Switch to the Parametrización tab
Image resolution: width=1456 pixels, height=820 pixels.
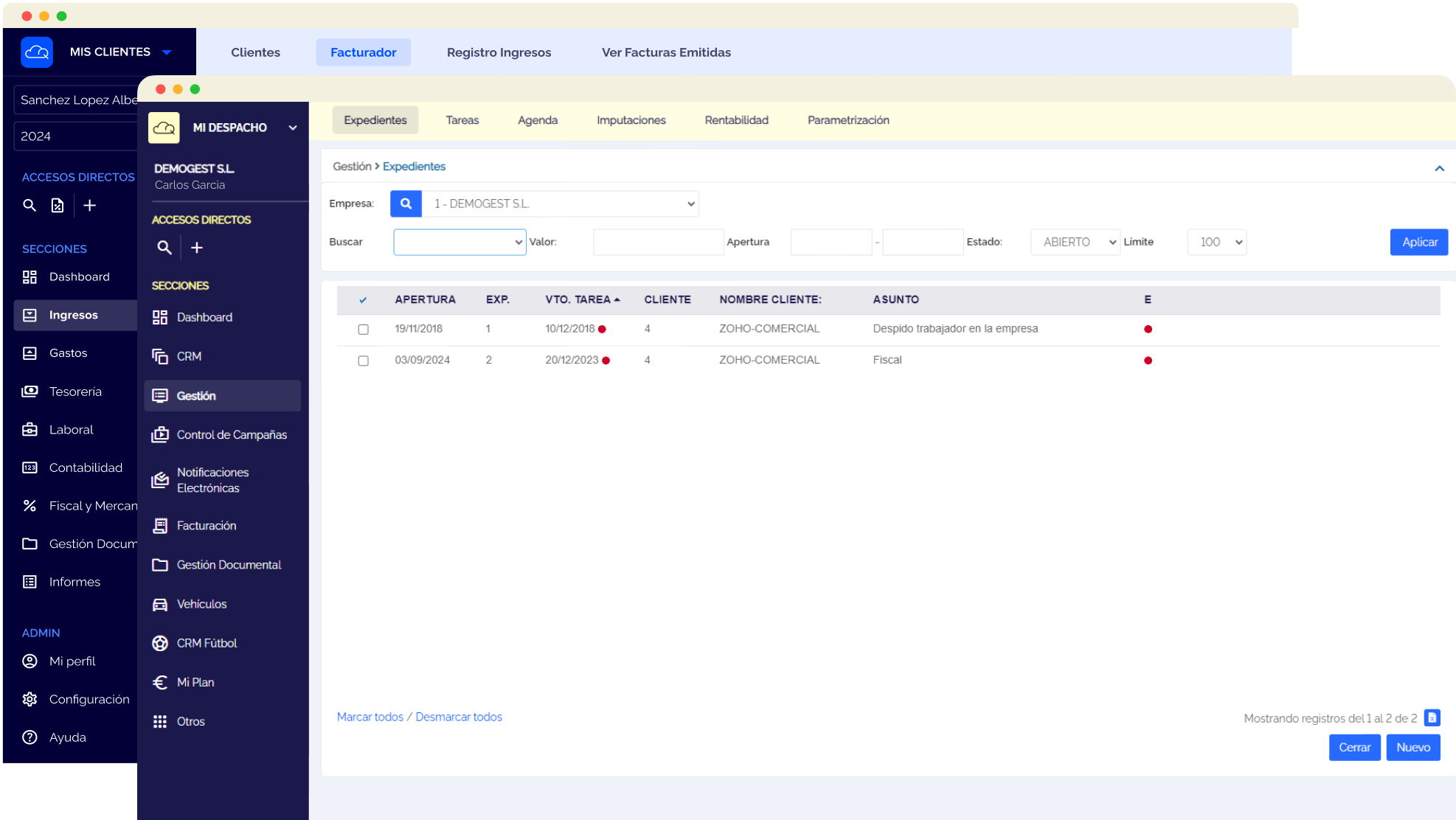[848, 120]
